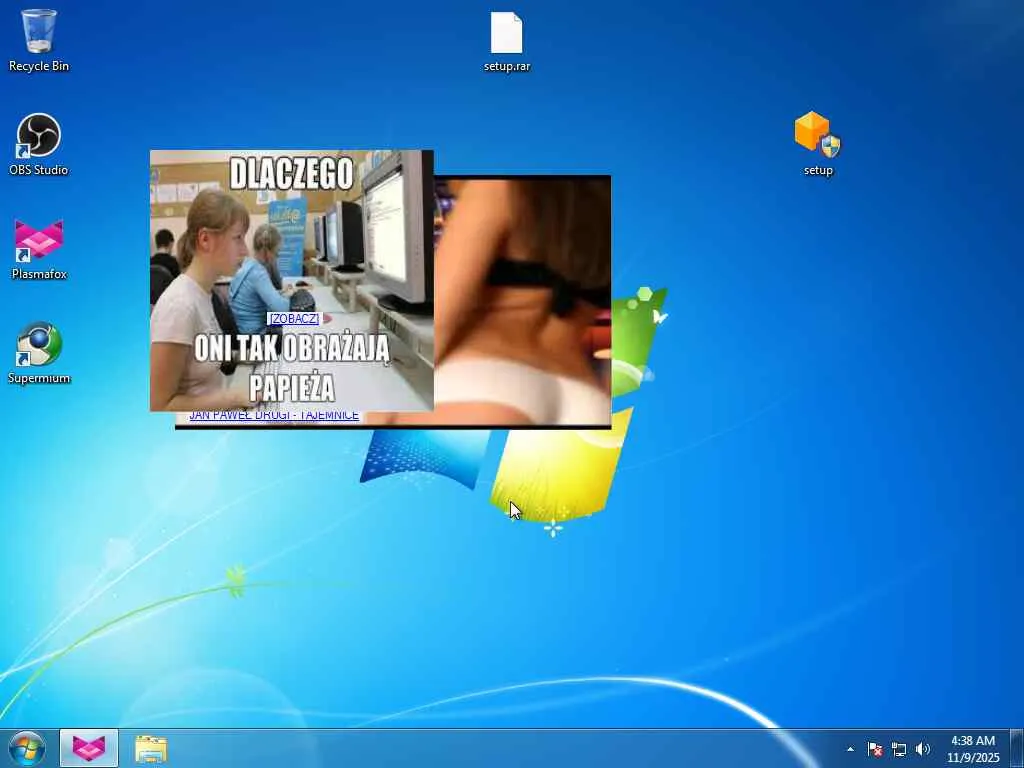Select the OBS Studio shortcut icon
Viewport: 1024px width, 768px height.
click(x=39, y=144)
